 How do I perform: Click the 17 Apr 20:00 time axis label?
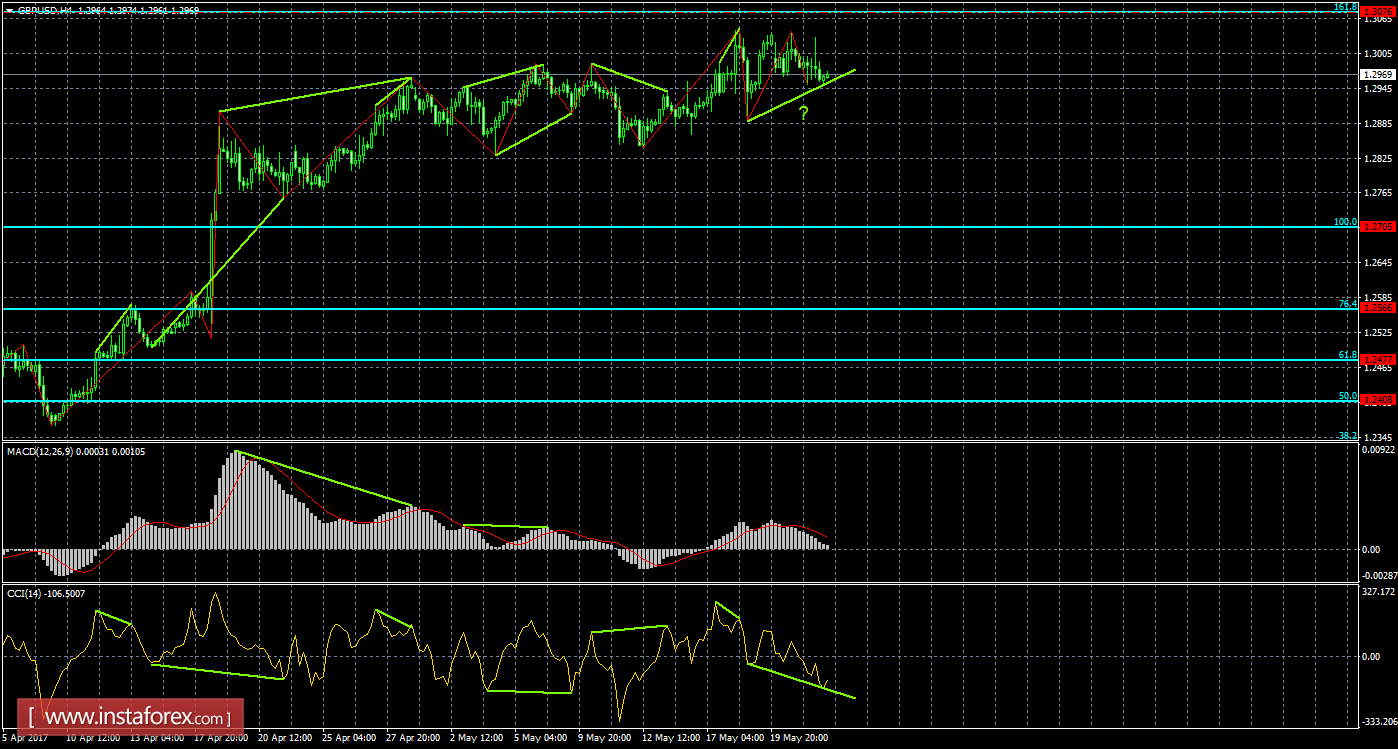pyautogui.click(x=222, y=739)
